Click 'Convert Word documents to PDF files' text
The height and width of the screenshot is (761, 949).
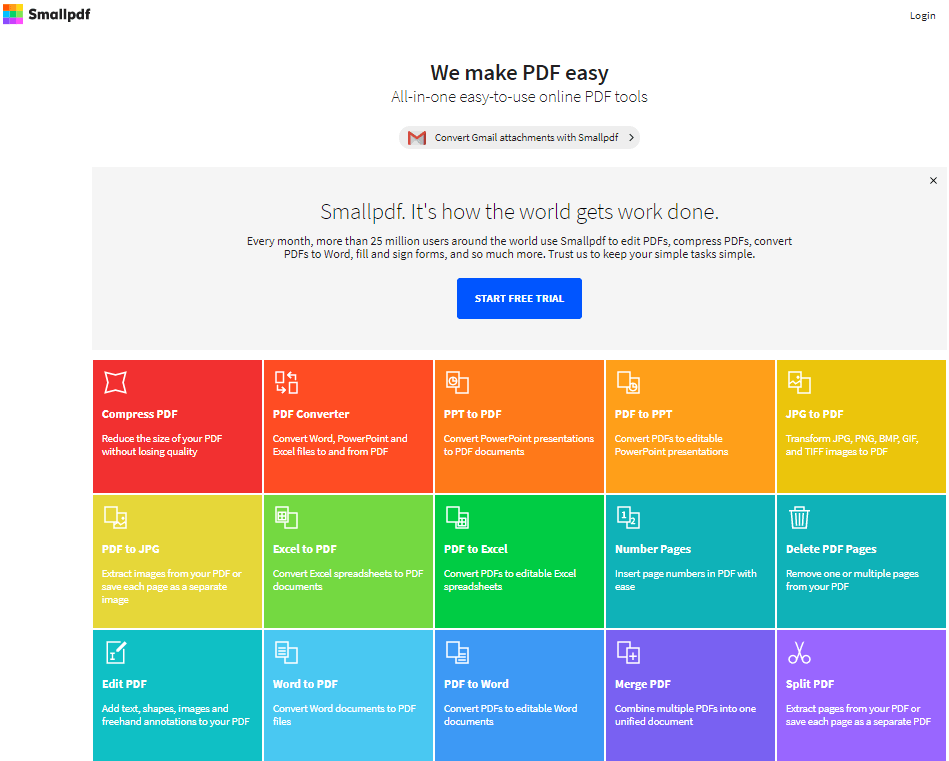pos(344,715)
